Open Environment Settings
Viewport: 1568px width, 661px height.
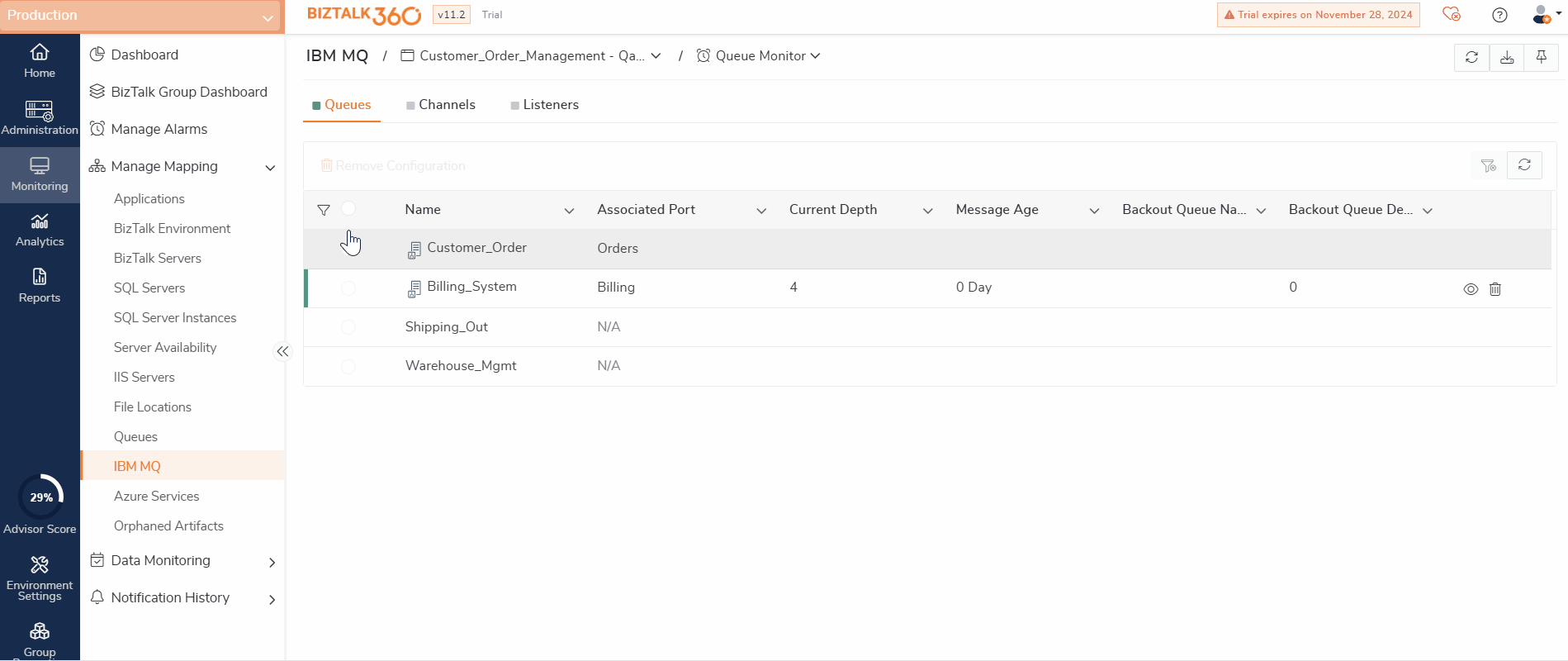(40, 578)
